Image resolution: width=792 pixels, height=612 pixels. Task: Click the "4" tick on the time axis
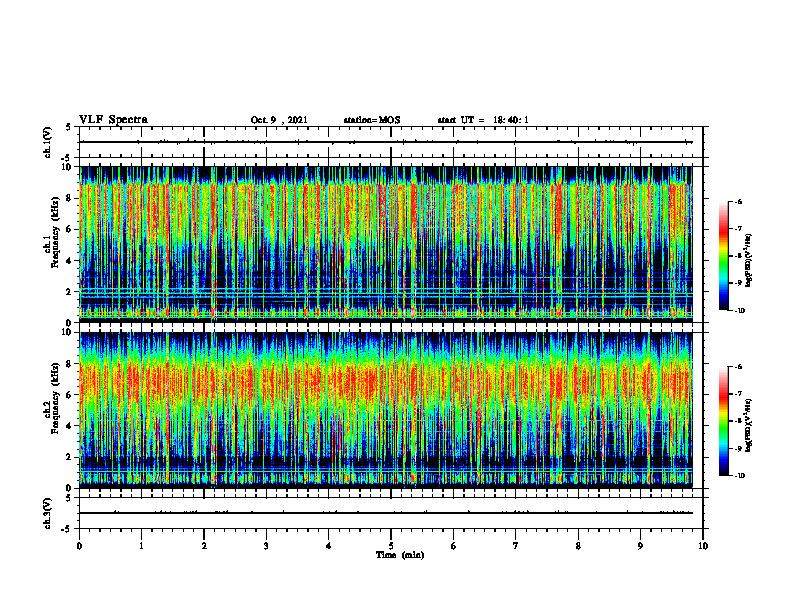(x=328, y=546)
